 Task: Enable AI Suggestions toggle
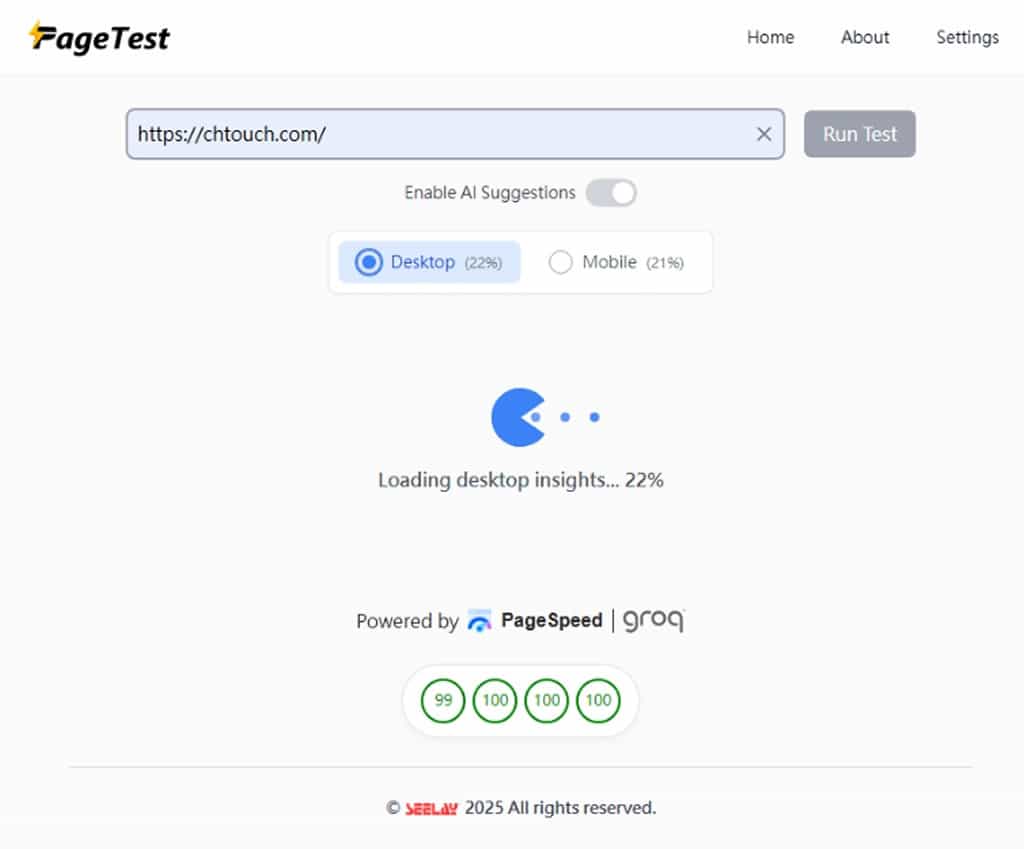[x=611, y=192]
